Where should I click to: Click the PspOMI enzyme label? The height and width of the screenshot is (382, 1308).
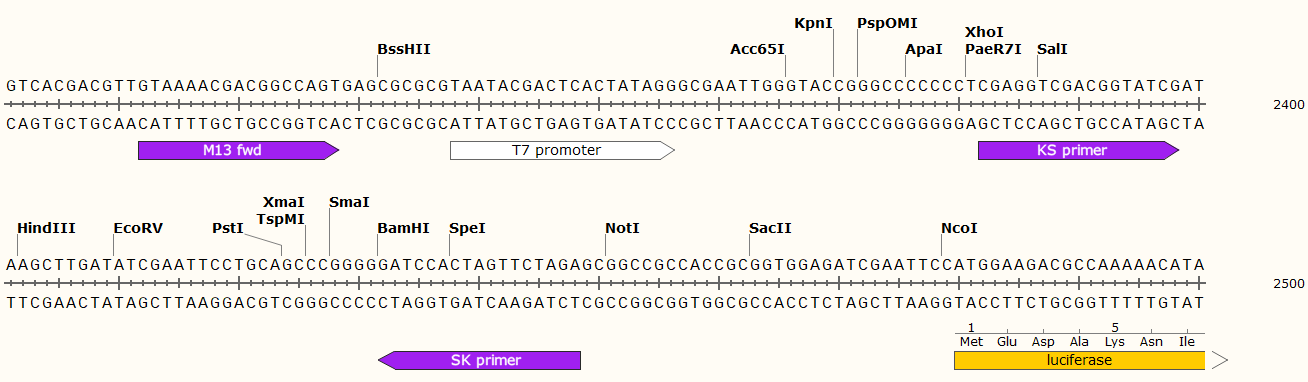pyautogui.click(x=887, y=23)
